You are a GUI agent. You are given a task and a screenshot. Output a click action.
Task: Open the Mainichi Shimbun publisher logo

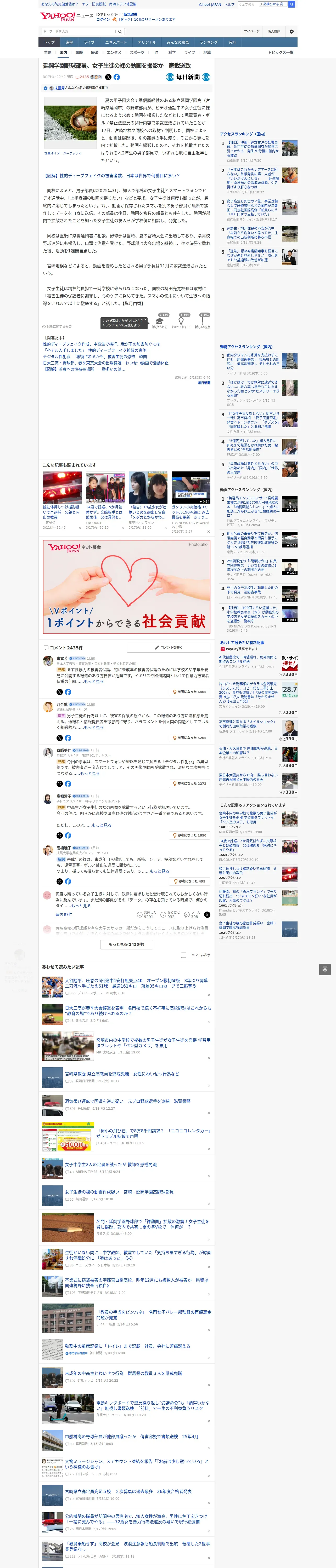point(188,77)
